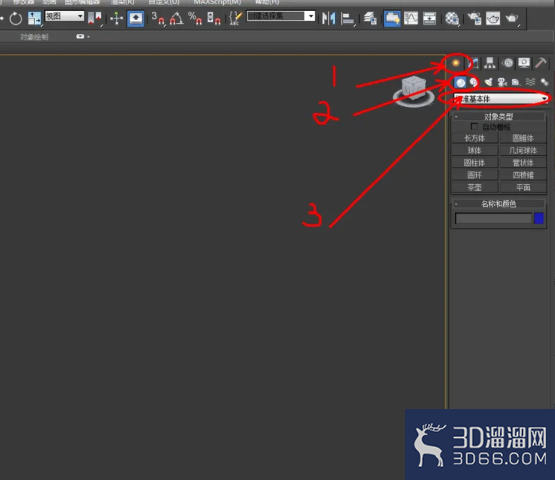Click the object name input field
The width and height of the screenshot is (555, 480).
pyautogui.click(x=493, y=218)
